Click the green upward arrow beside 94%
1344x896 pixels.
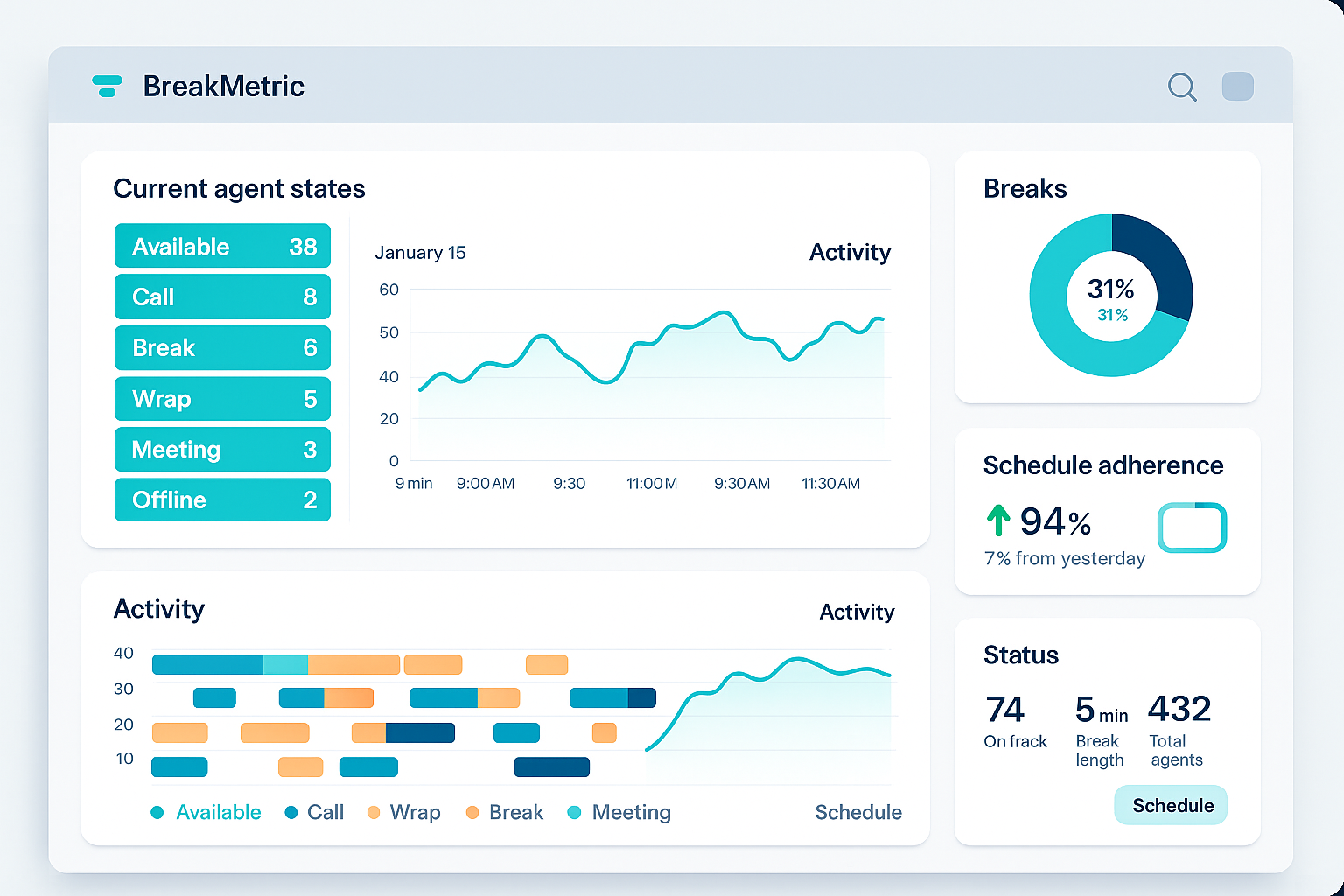(998, 521)
